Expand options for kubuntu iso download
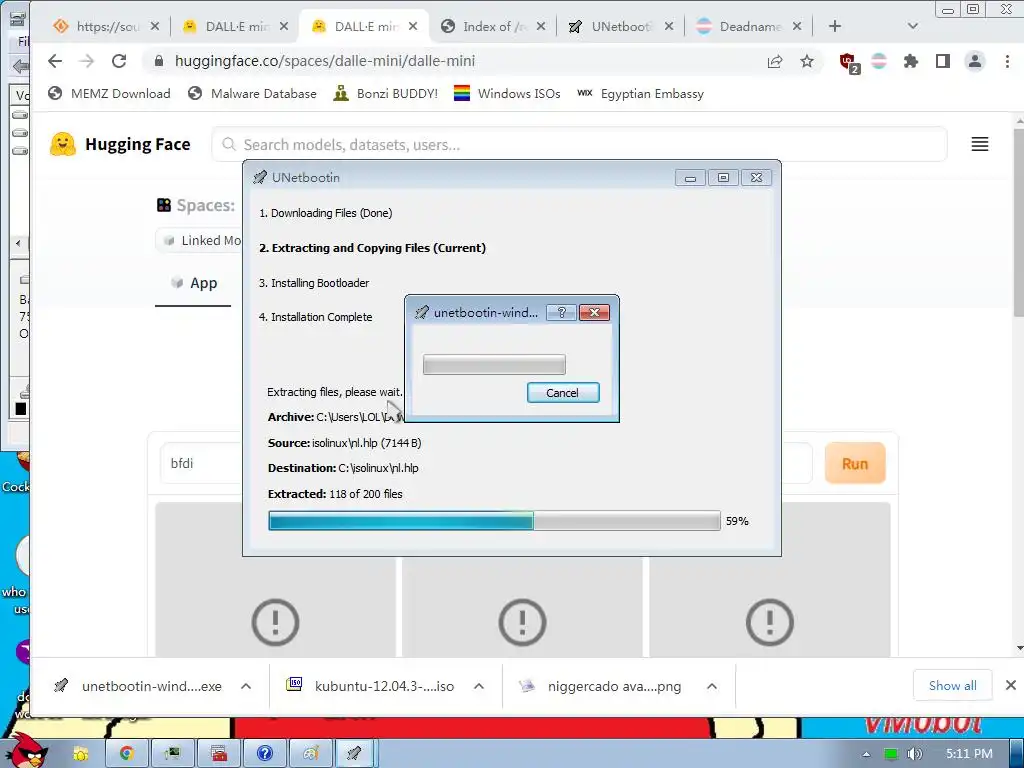The image size is (1024, 768). pos(479,686)
